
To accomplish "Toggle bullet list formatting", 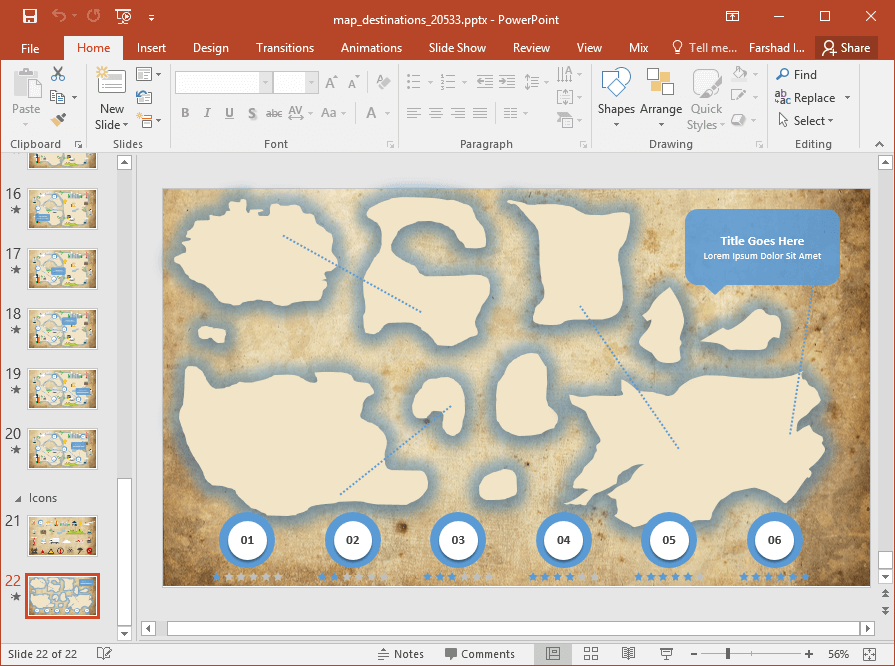I will (x=414, y=82).
